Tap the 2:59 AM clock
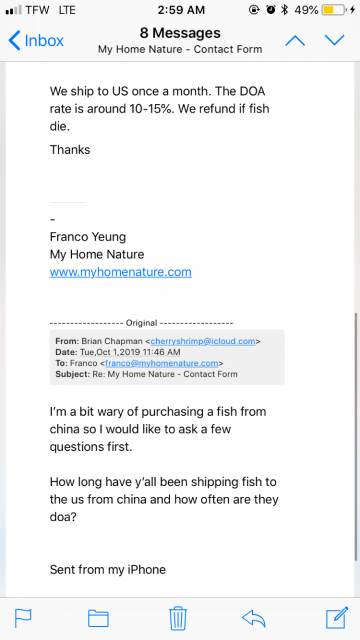 tap(181, 10)
